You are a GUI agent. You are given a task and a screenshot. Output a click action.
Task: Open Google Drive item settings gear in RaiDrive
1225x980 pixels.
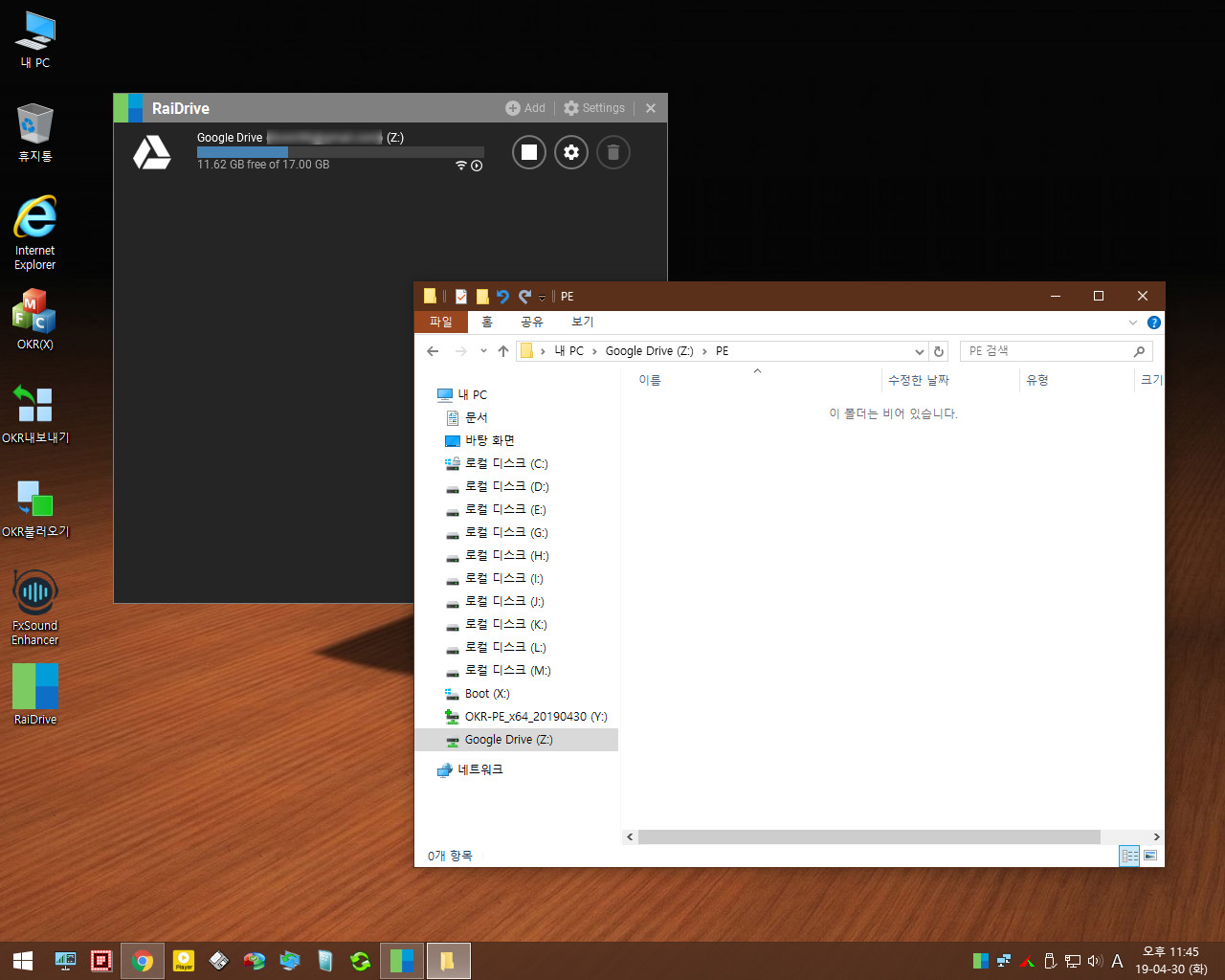click(571, 152)
